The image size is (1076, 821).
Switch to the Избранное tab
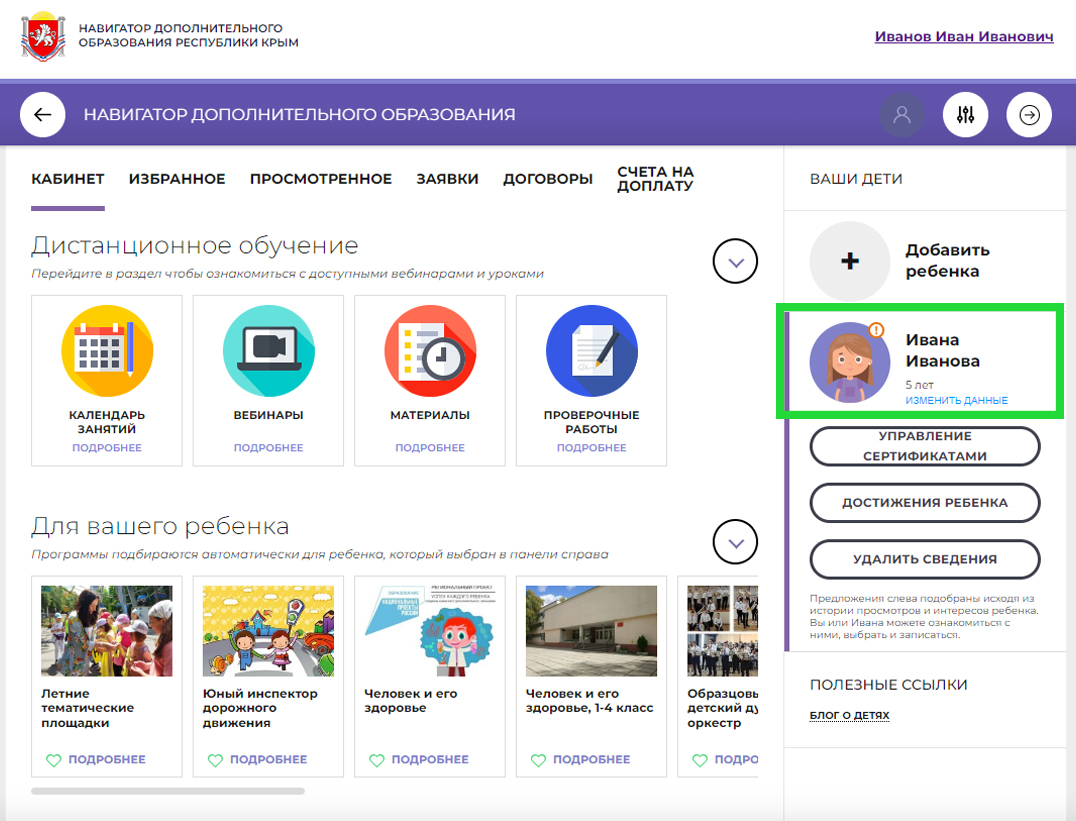pyautogui.click(x=177, y=179)
